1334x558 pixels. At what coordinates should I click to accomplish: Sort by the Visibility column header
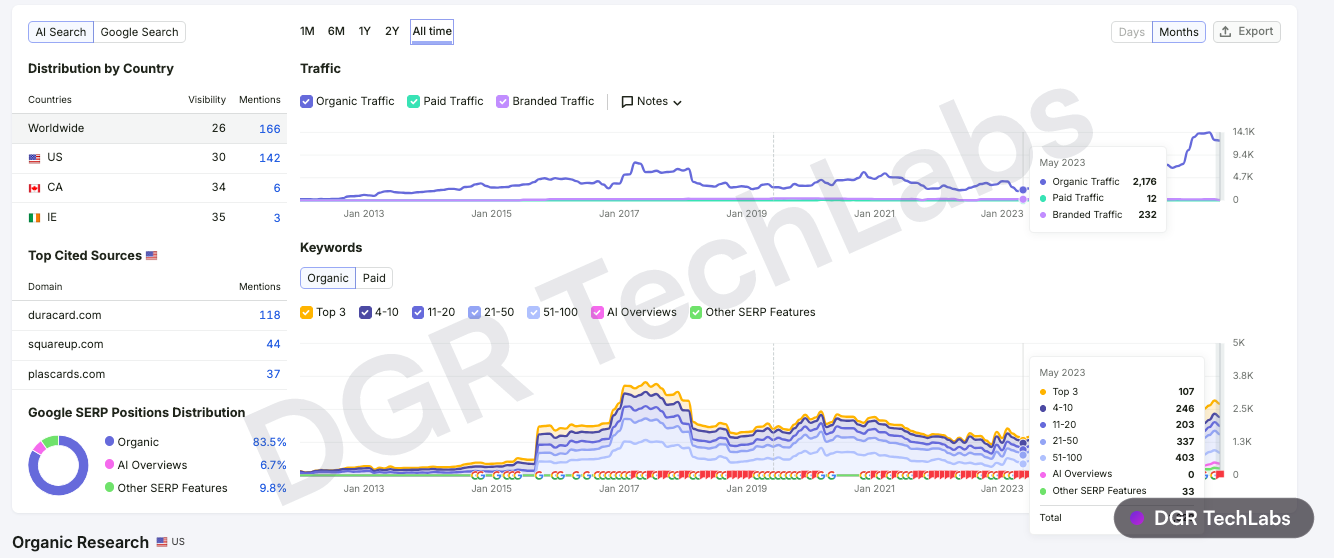tap(207, 100)
